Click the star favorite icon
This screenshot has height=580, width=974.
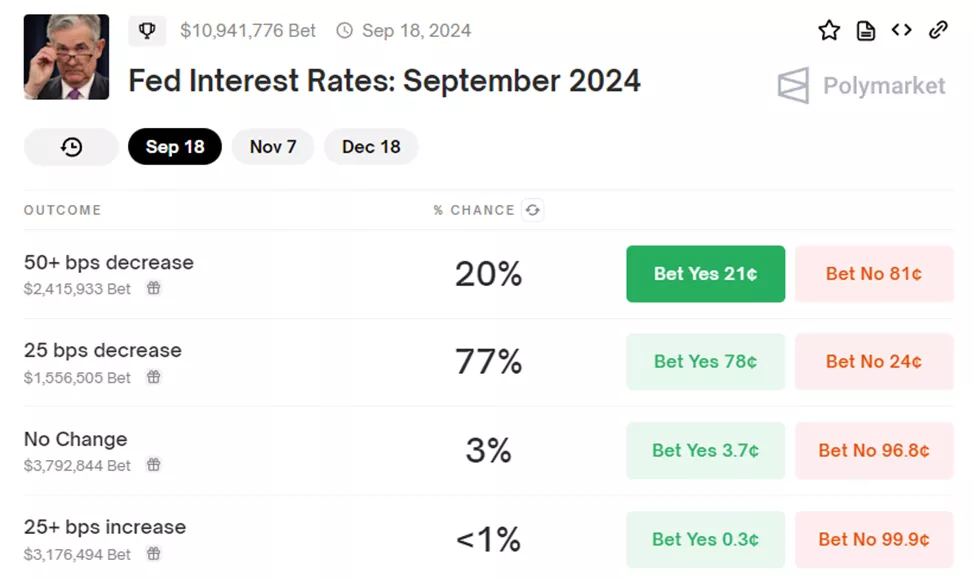point(829,31)
